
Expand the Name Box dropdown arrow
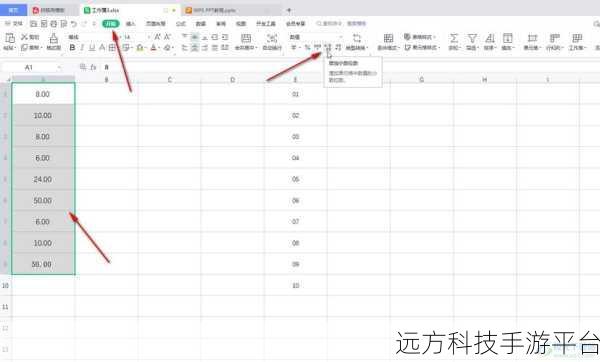pos(59,67)
